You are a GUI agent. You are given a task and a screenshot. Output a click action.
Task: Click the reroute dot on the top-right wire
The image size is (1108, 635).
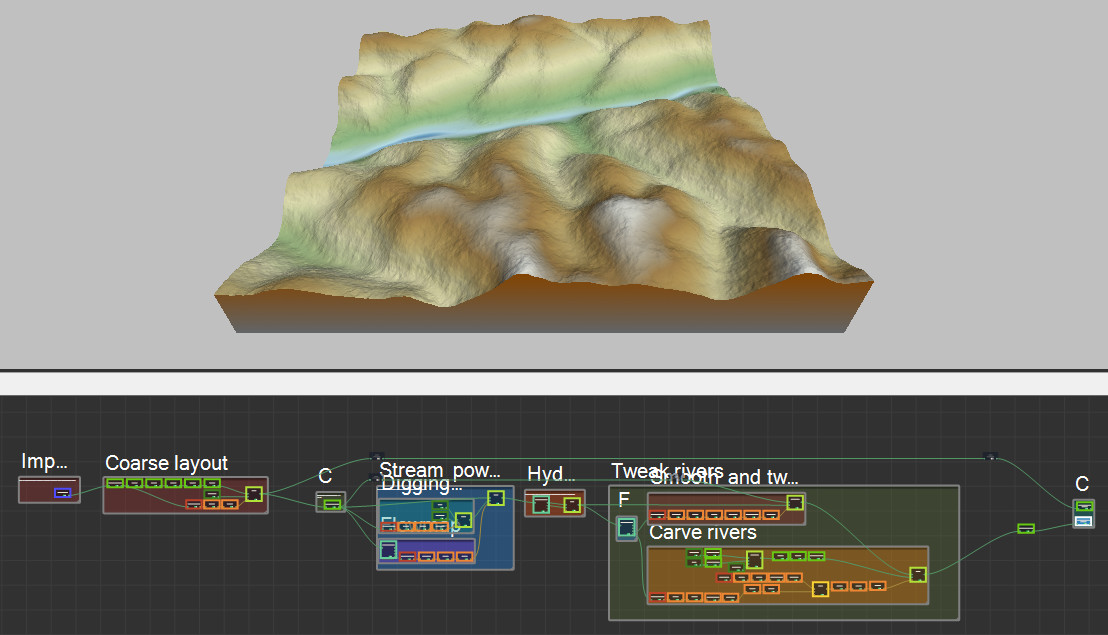[x=990, y=457]
